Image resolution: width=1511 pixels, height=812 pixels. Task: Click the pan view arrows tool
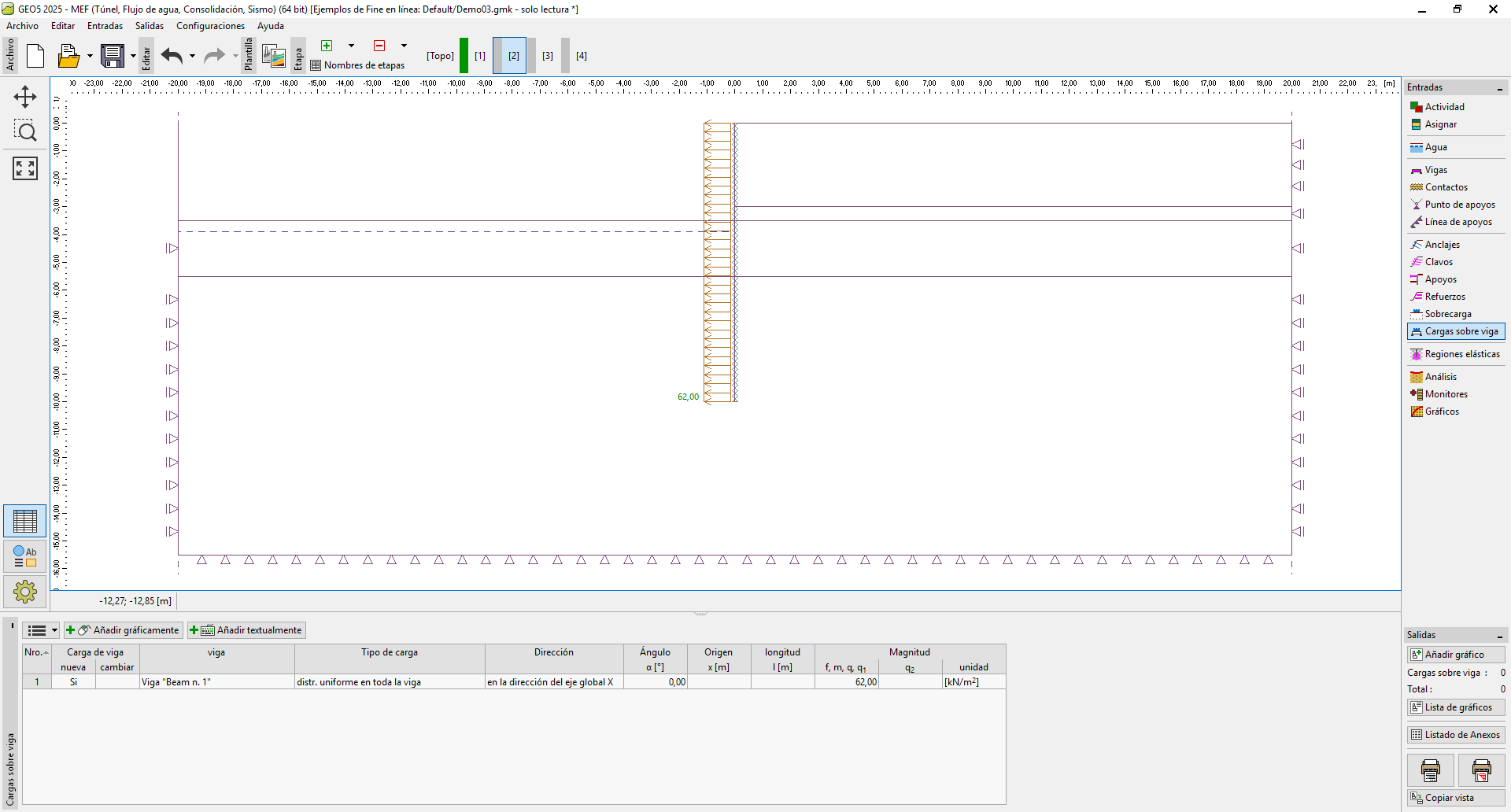pos(25,97)
